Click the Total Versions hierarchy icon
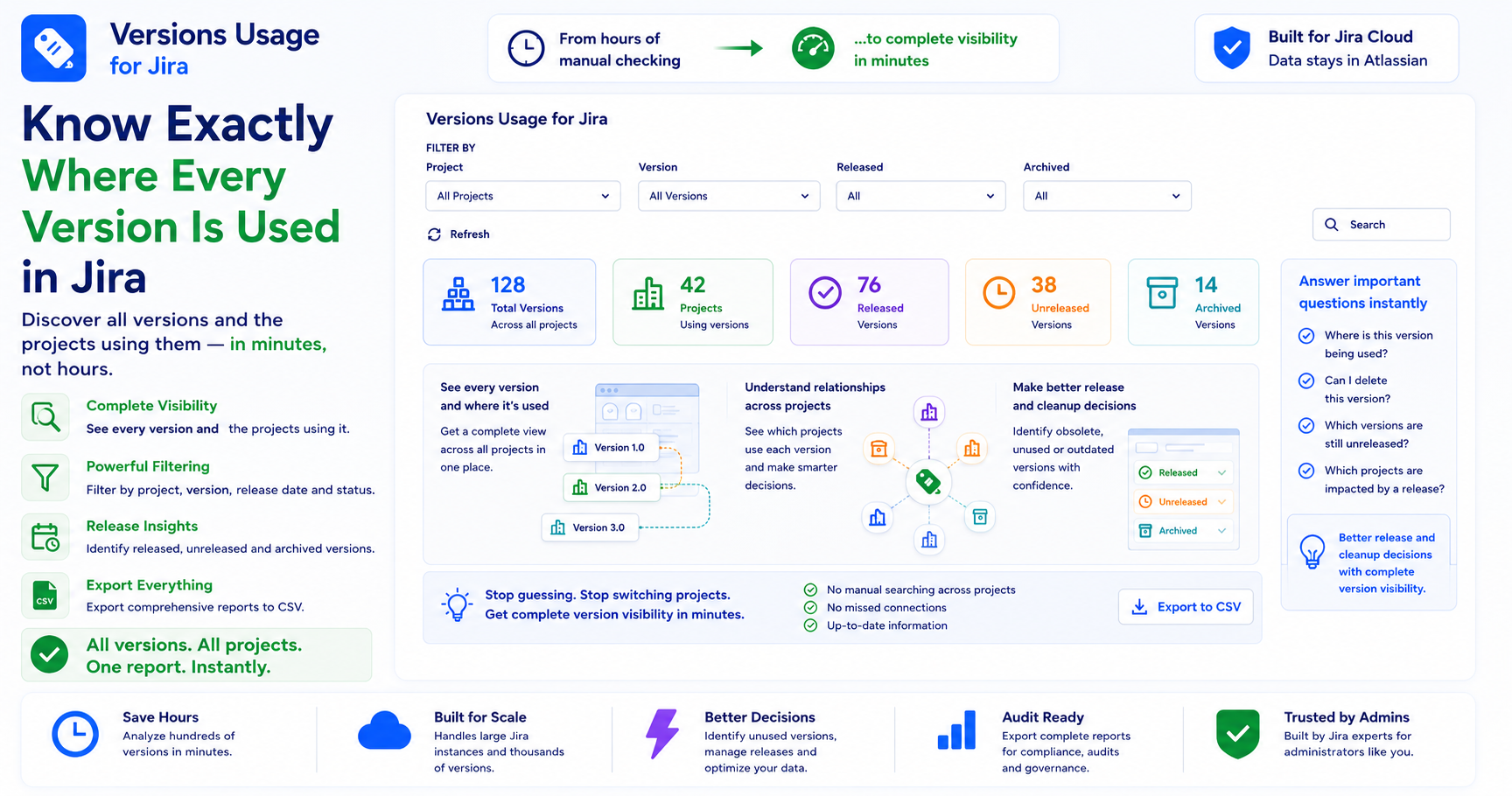The image size is (1512, 796). pos(458,295)
